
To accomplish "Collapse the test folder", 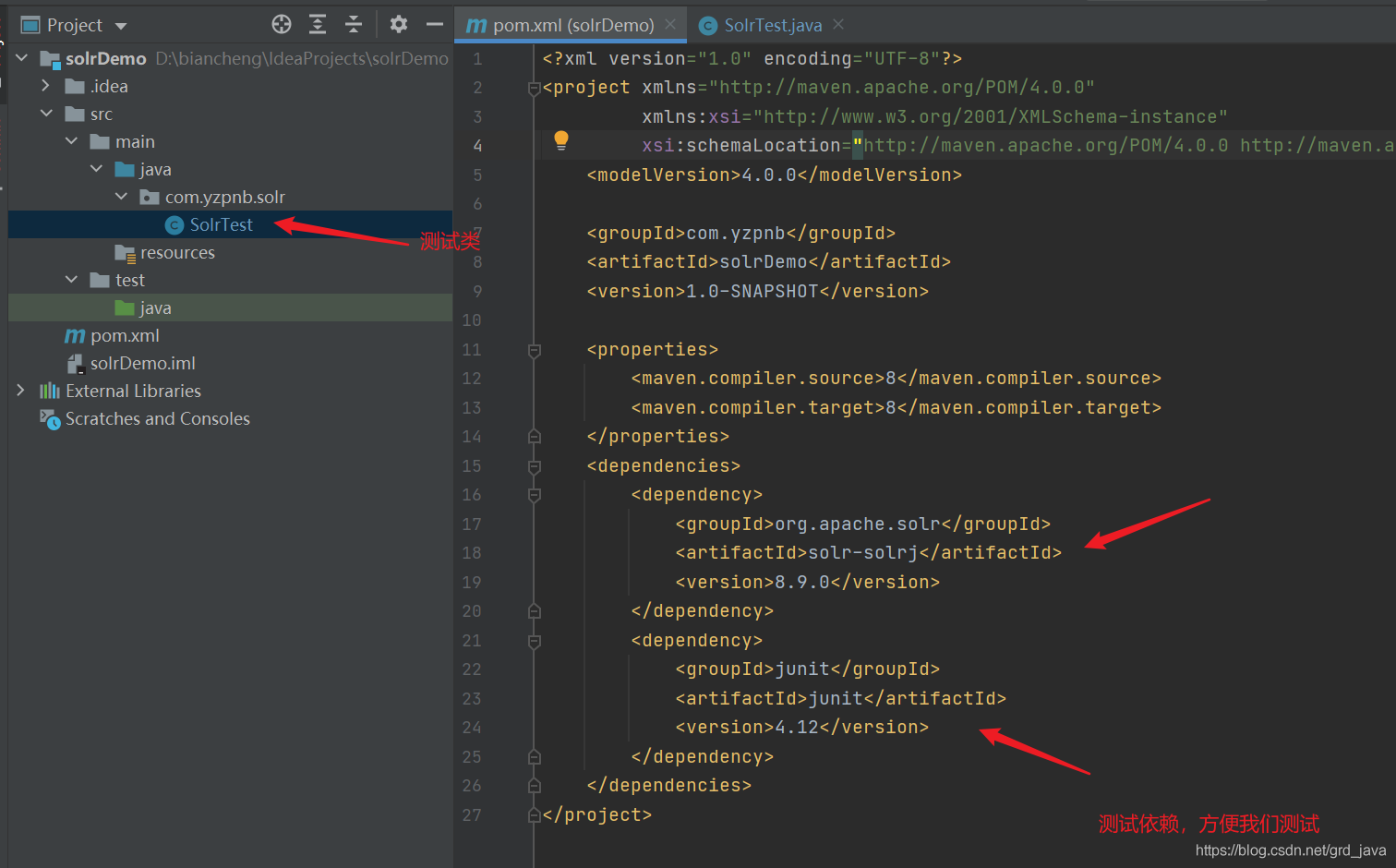I will click(x=72, y=280).
